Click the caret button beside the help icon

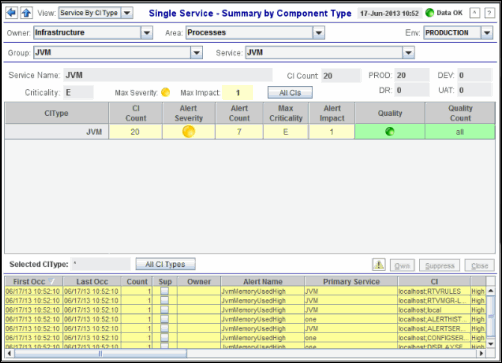[x=475, y=13]
